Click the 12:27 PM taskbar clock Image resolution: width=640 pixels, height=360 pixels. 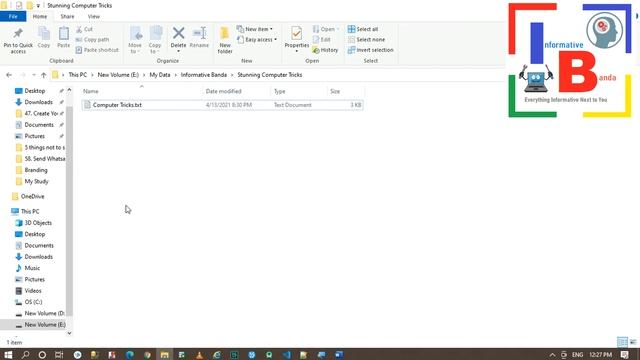pos(600,355)
